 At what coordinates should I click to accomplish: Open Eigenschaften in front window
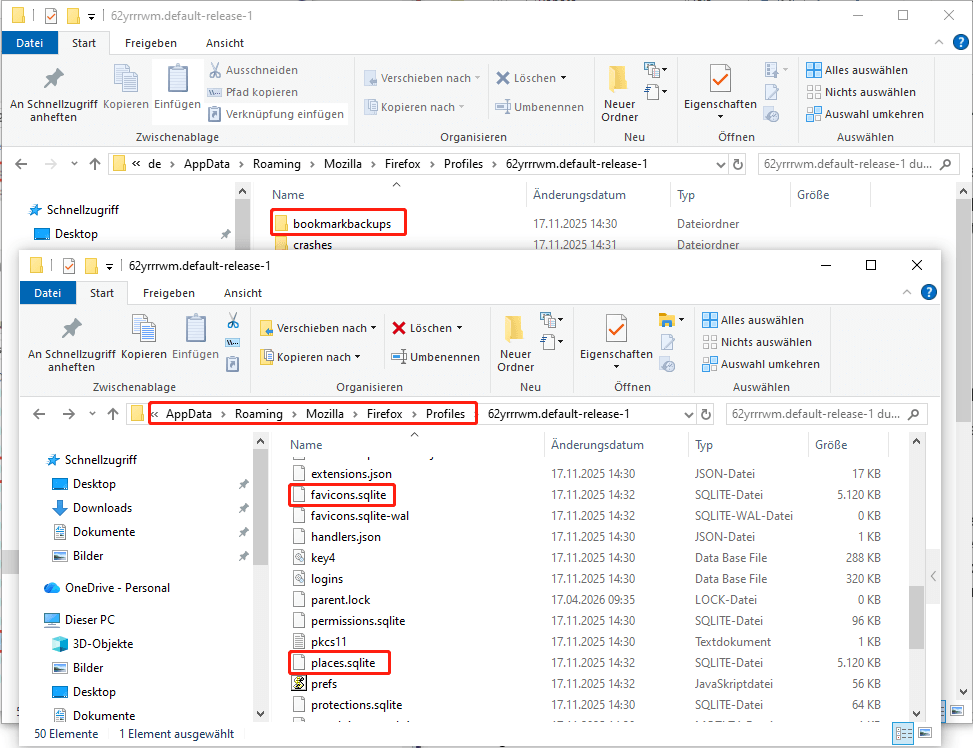[616, 340]
